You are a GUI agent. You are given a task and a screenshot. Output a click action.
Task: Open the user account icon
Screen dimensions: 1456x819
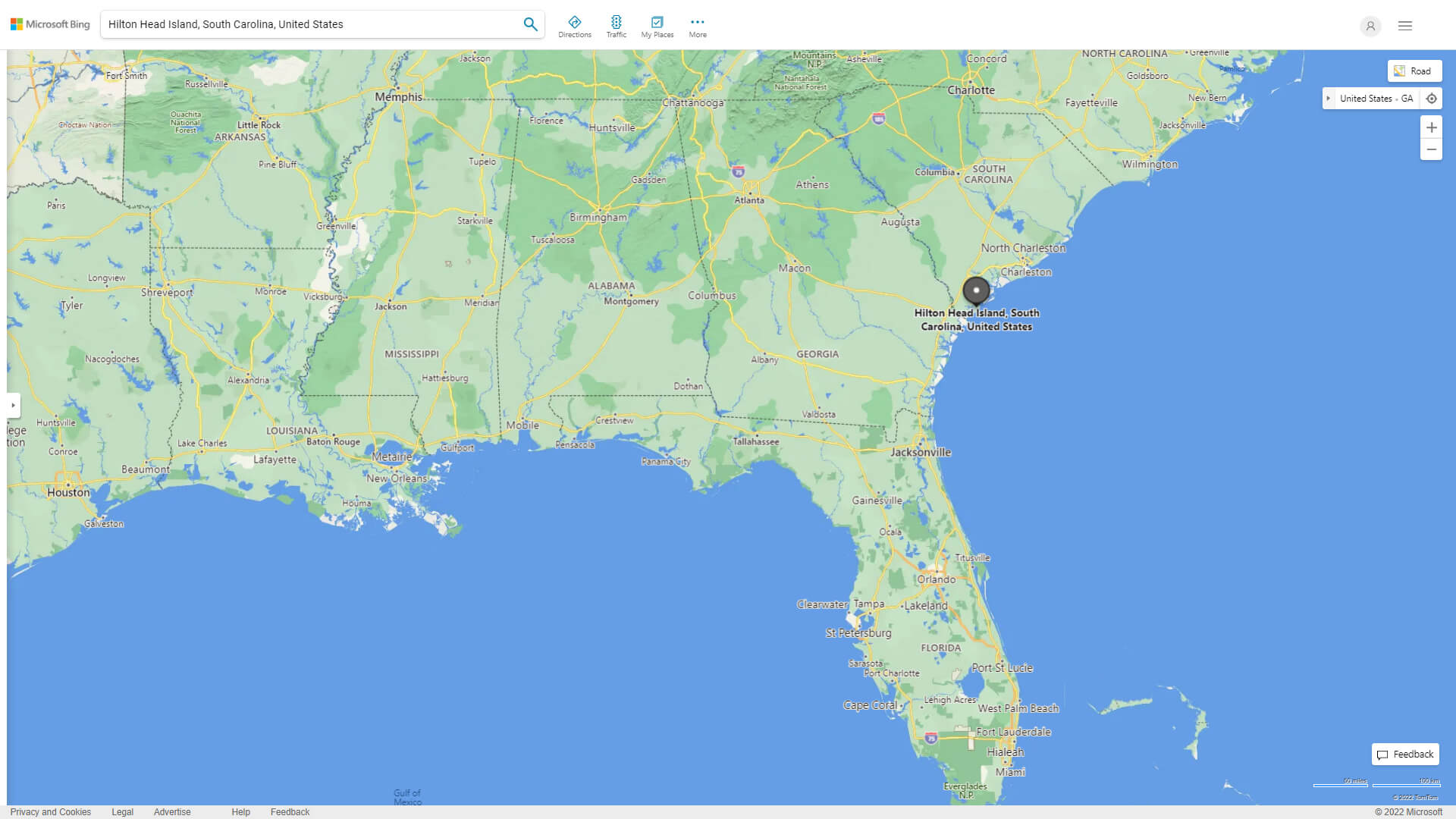[x=1370, y=26]
